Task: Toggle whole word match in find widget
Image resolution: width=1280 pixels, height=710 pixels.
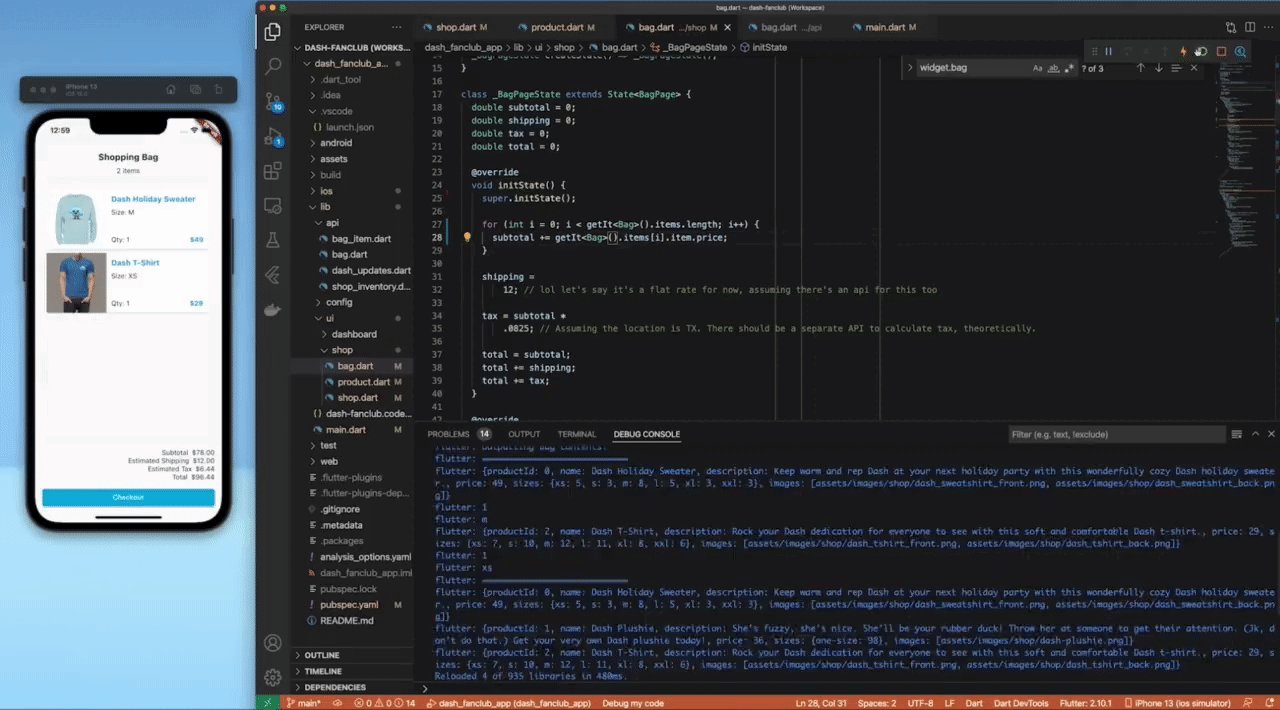Action: click(x=1053, y=68)
